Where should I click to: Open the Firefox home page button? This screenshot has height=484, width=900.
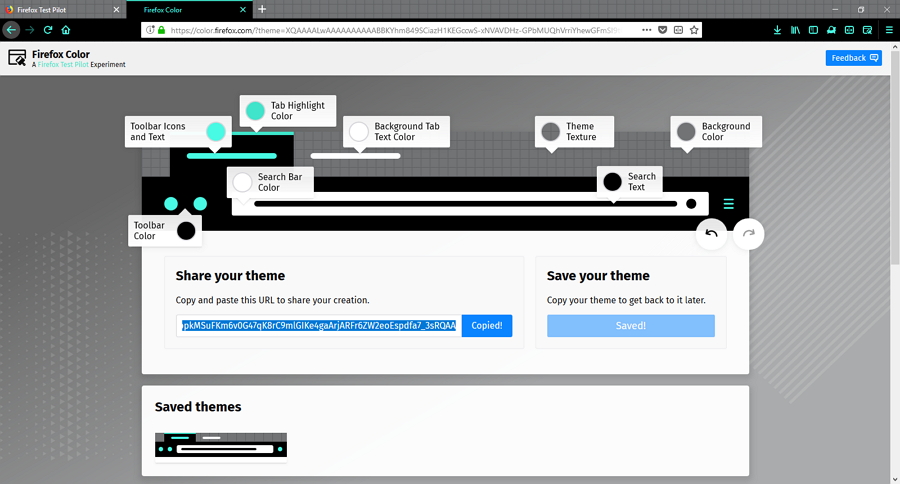click(x=66, y=30)
